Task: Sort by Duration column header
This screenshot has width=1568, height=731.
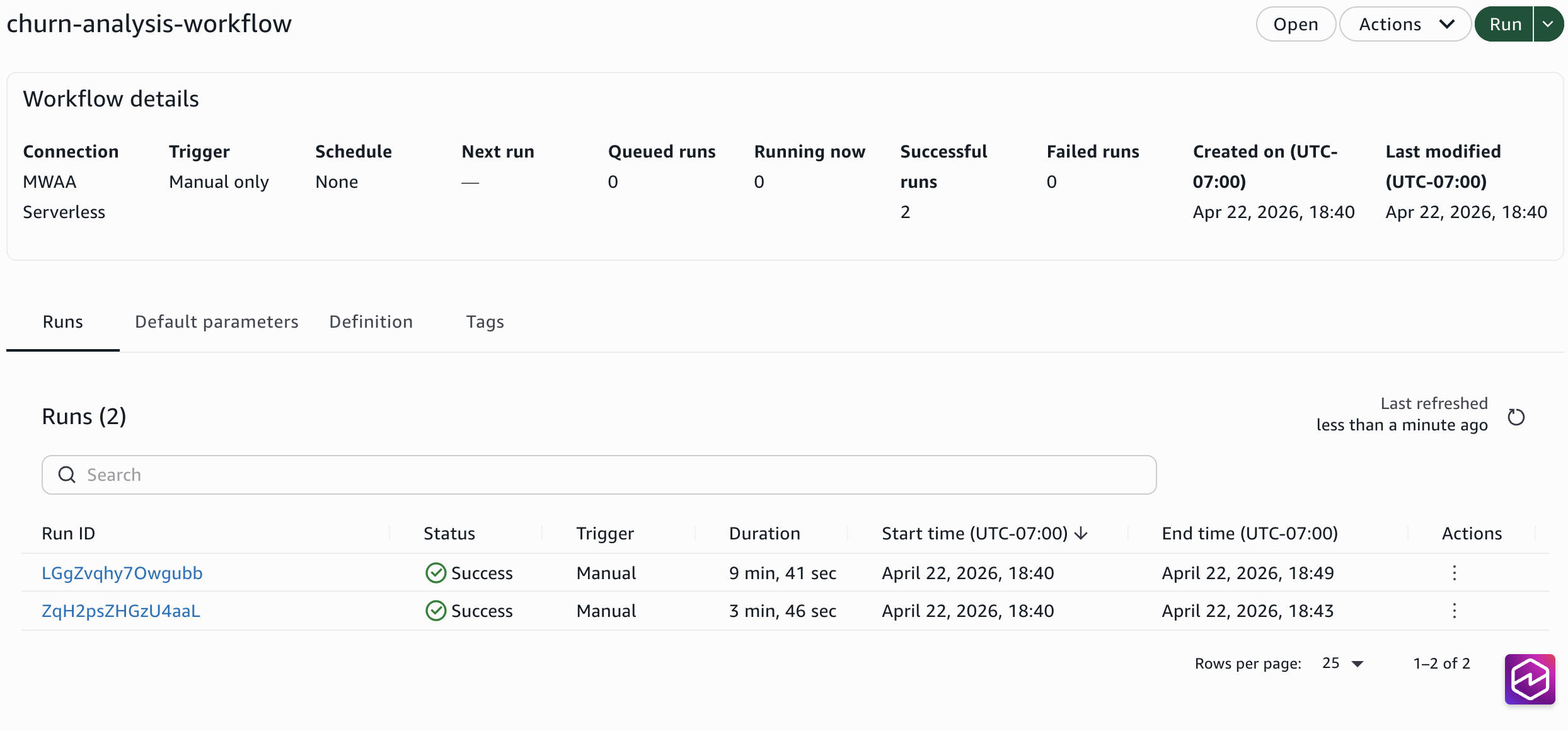Action: coord(764,533)
